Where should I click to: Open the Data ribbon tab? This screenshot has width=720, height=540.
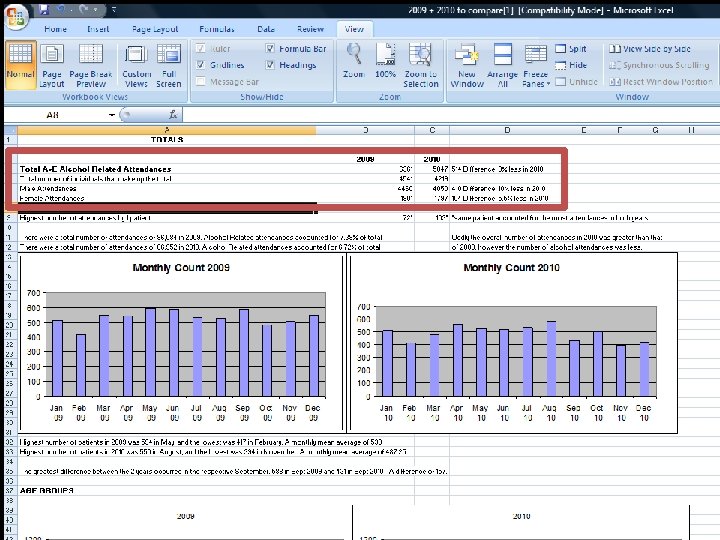coord(266,29)
